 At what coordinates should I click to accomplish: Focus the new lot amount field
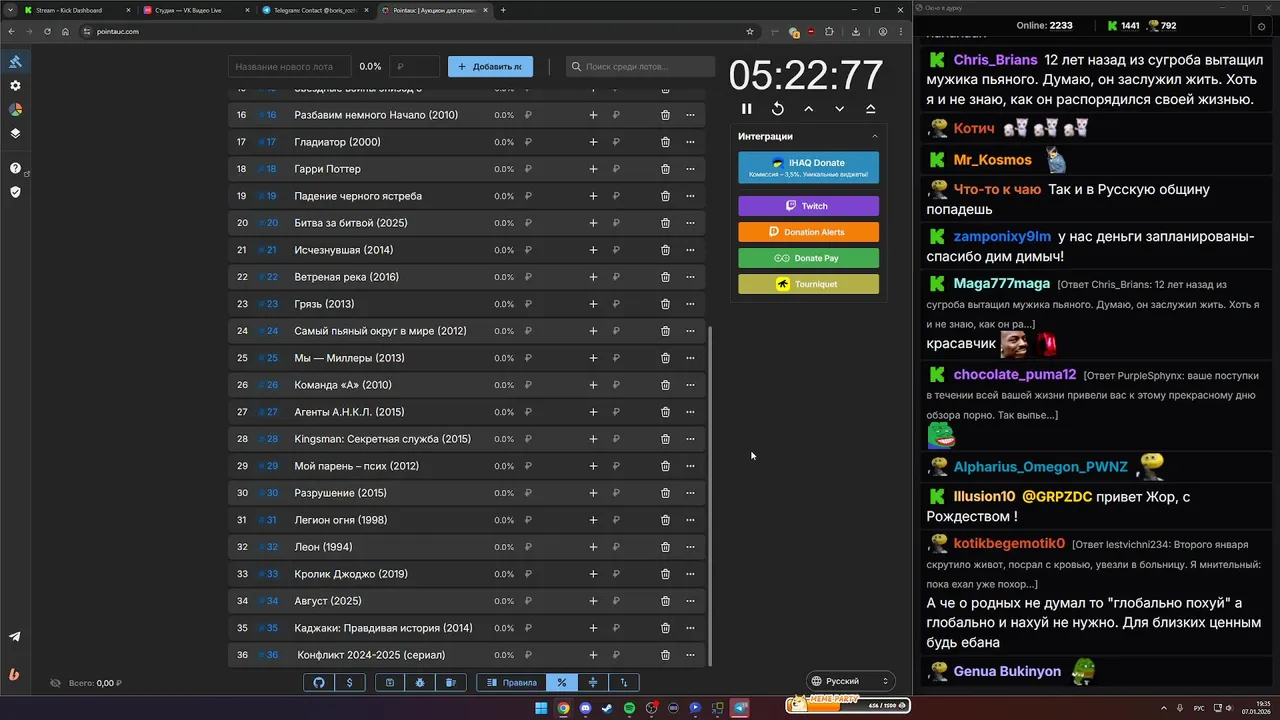pyautogui.click(x=415, y=67)
